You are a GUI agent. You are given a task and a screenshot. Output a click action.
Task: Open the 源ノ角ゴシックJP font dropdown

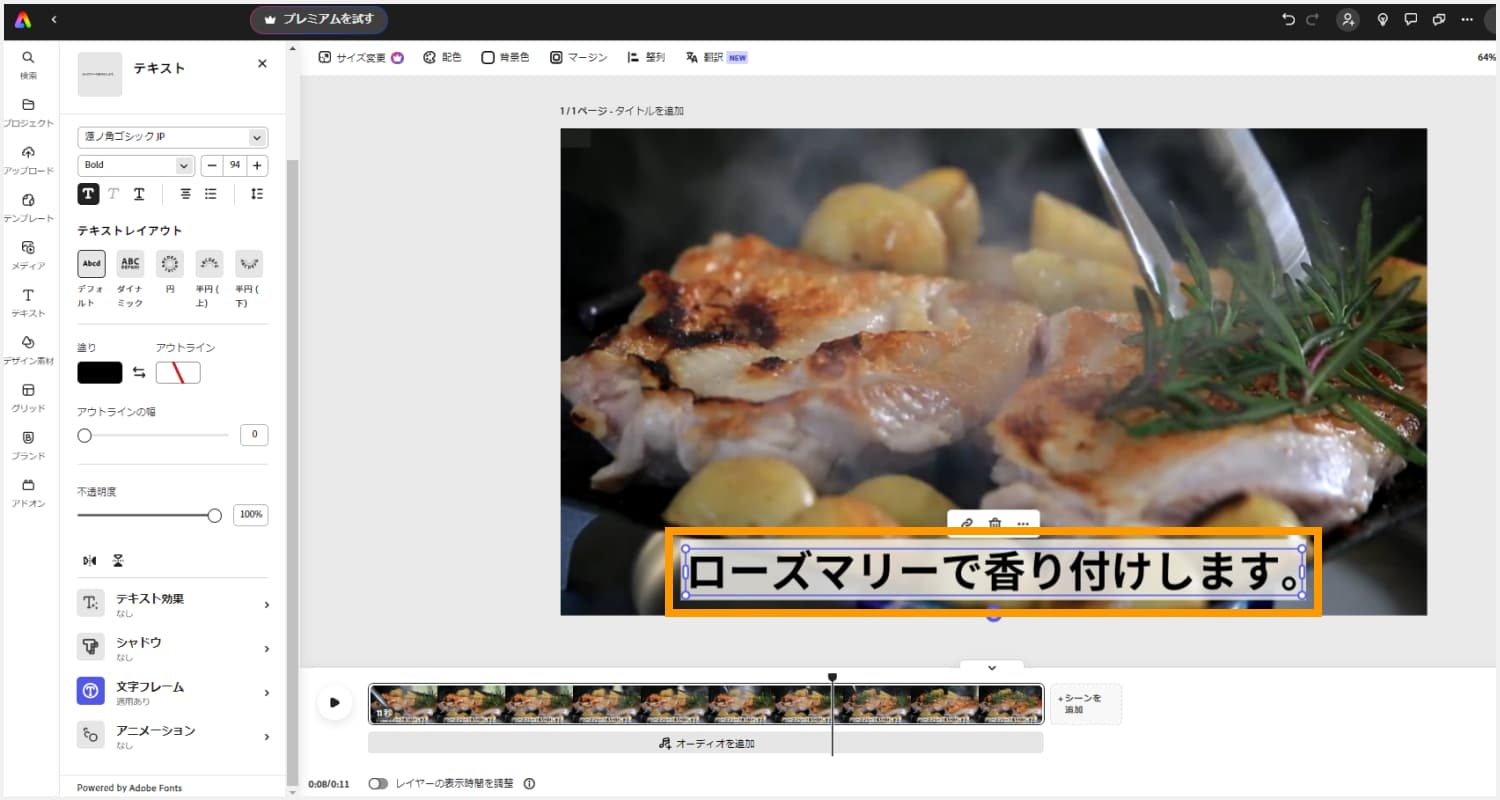[x=171, y=137]
